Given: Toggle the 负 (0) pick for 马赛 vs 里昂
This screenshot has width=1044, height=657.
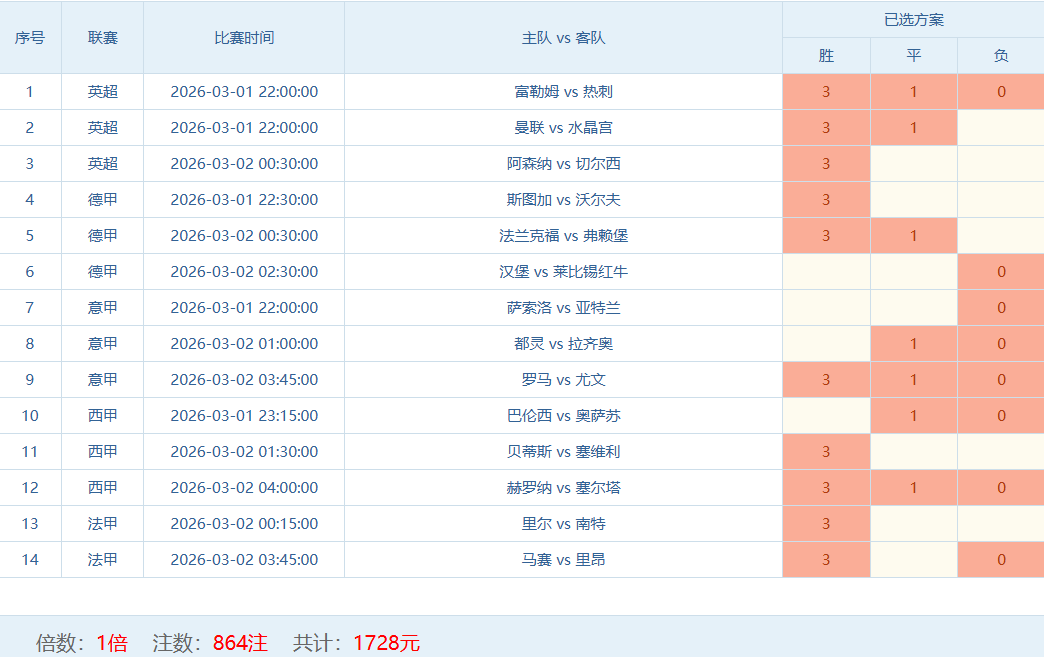Looking at the screenshot, I should pos(1000,560).
